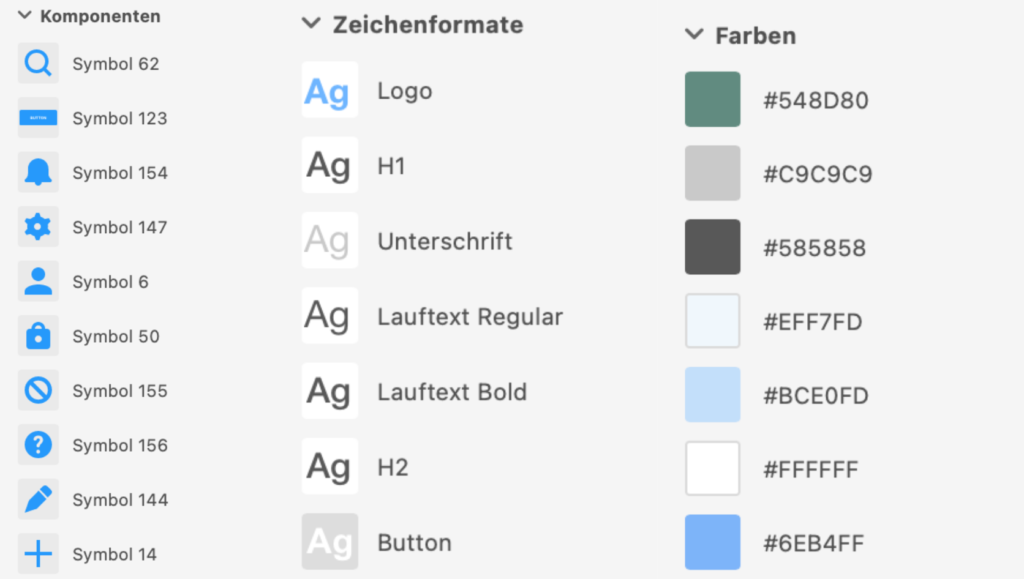Viewport: 1024px width, 579px height.
Task: Click the pencil icon for Symbol 144
Action: pos(38,500)
